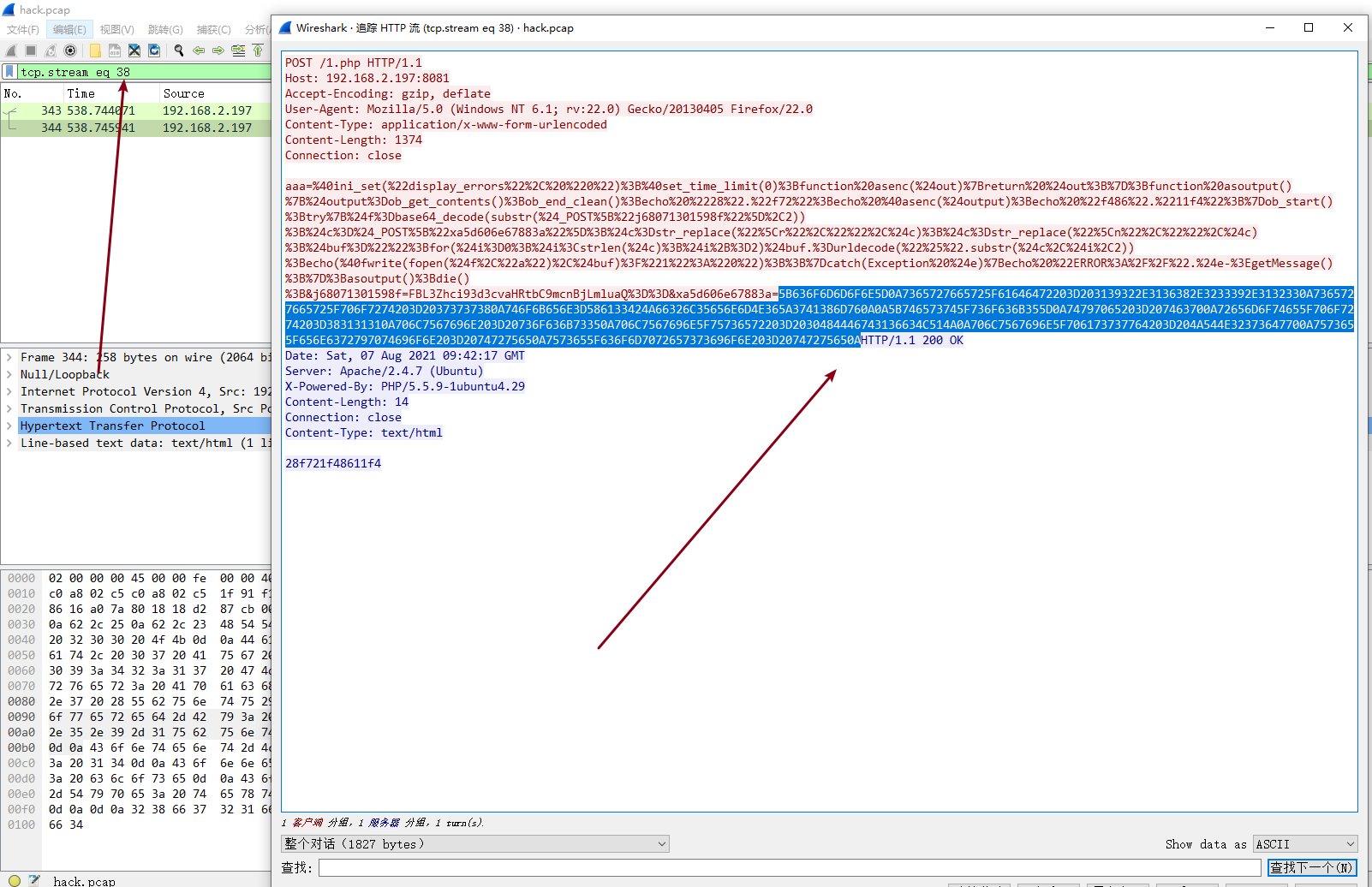This screenshot has height=887, width=1372.
Task: Click the save capture file icon
Action: [x=115, y=51]
